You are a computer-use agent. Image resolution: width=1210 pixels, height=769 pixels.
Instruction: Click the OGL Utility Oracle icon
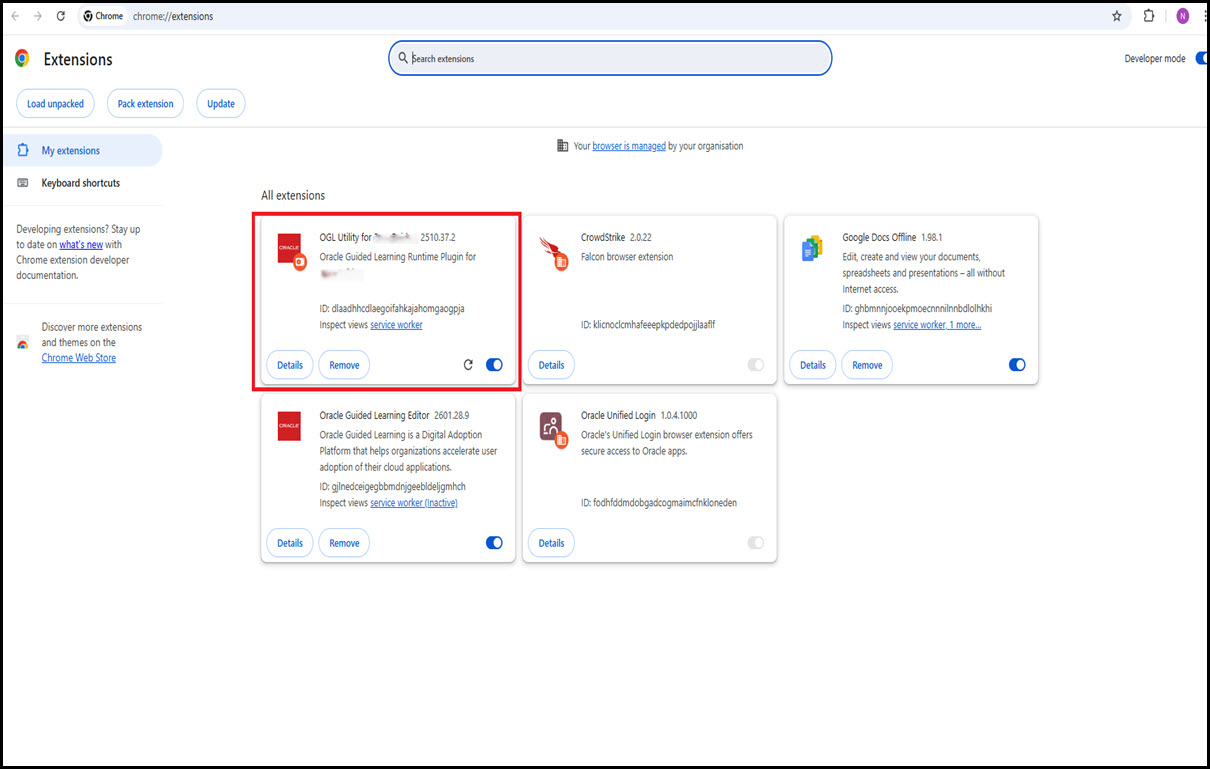pyautogui.click(x=291, y=250)
